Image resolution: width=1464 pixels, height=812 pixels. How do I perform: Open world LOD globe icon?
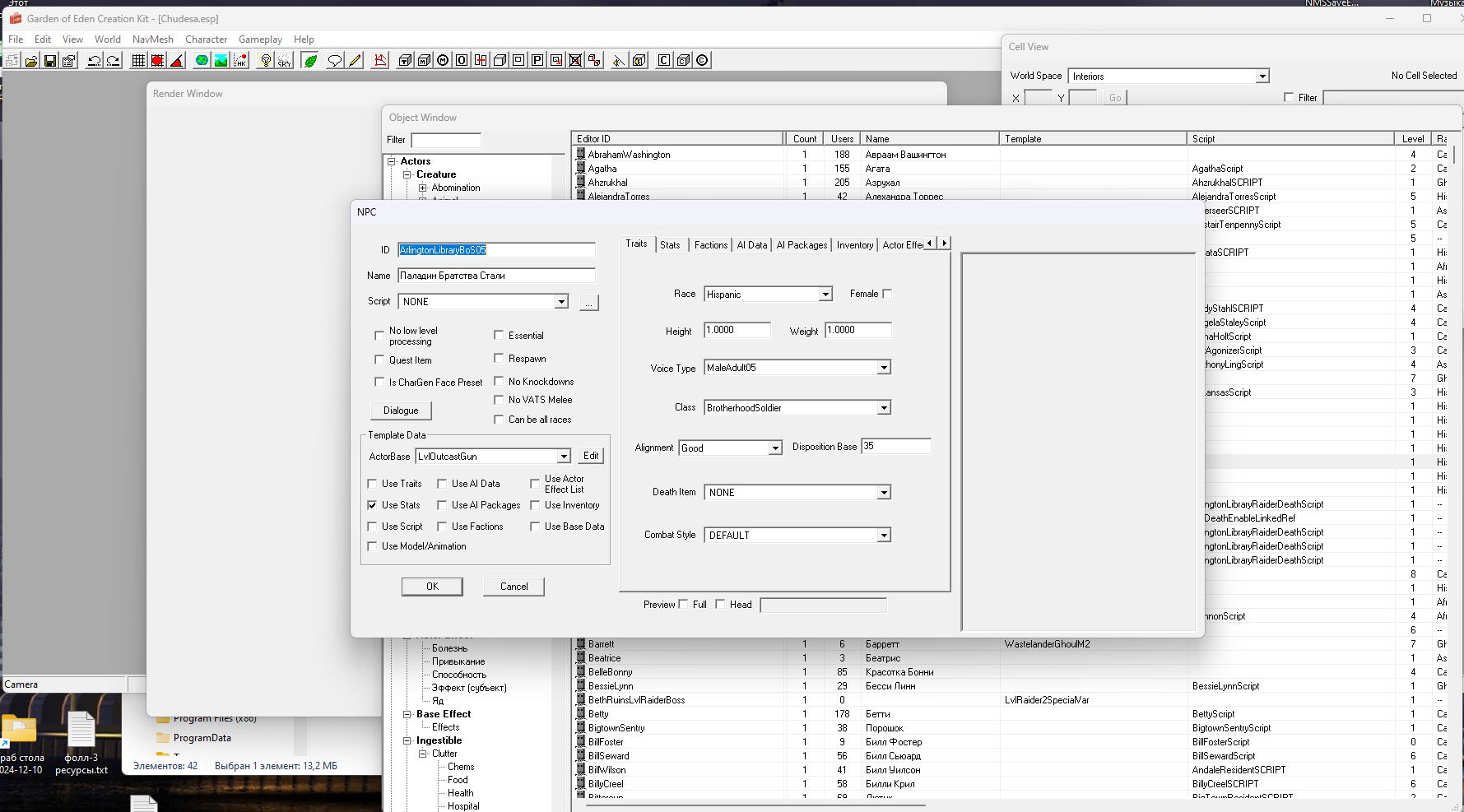[x=202, y=60]
